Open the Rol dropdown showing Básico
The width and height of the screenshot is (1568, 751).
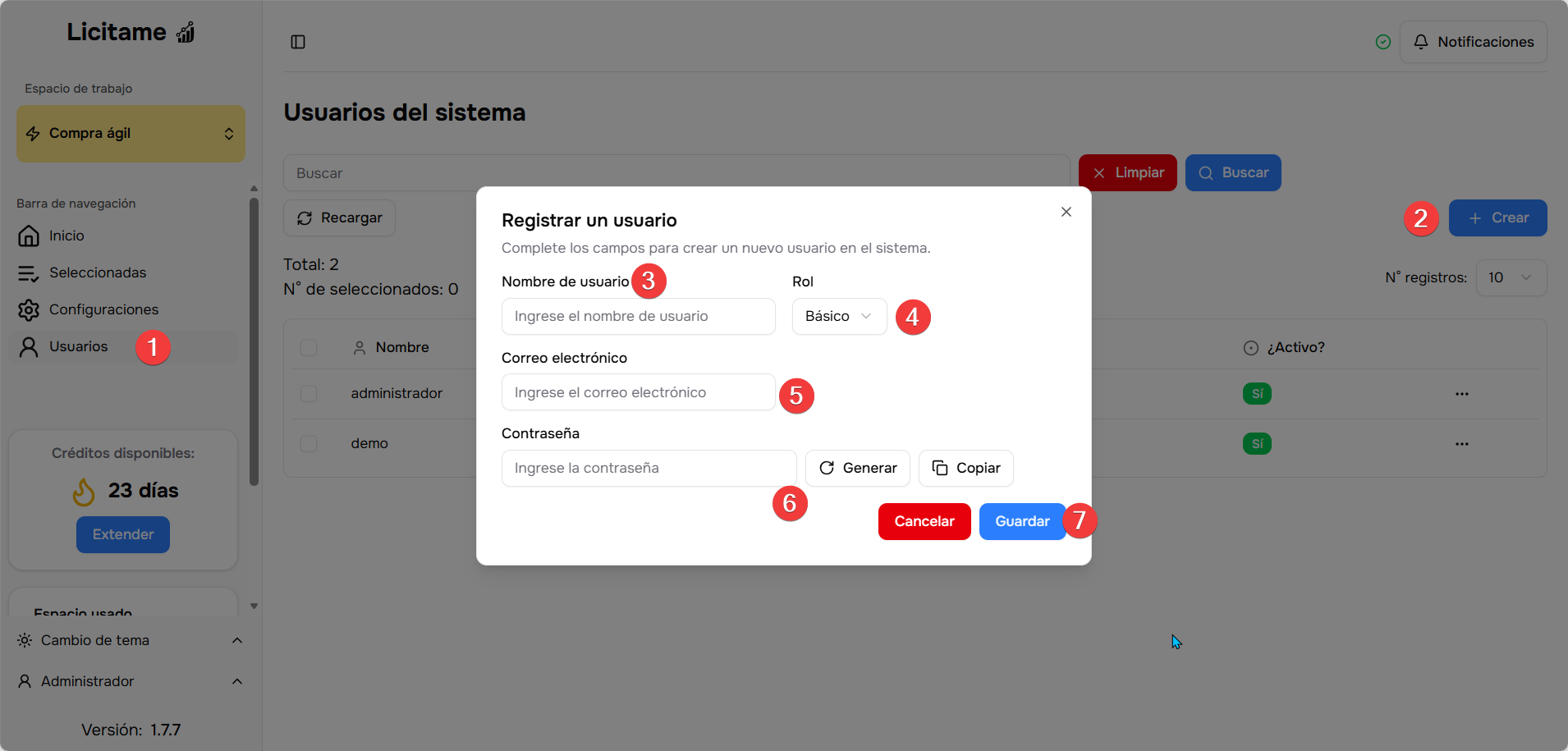tap(838, 317)
